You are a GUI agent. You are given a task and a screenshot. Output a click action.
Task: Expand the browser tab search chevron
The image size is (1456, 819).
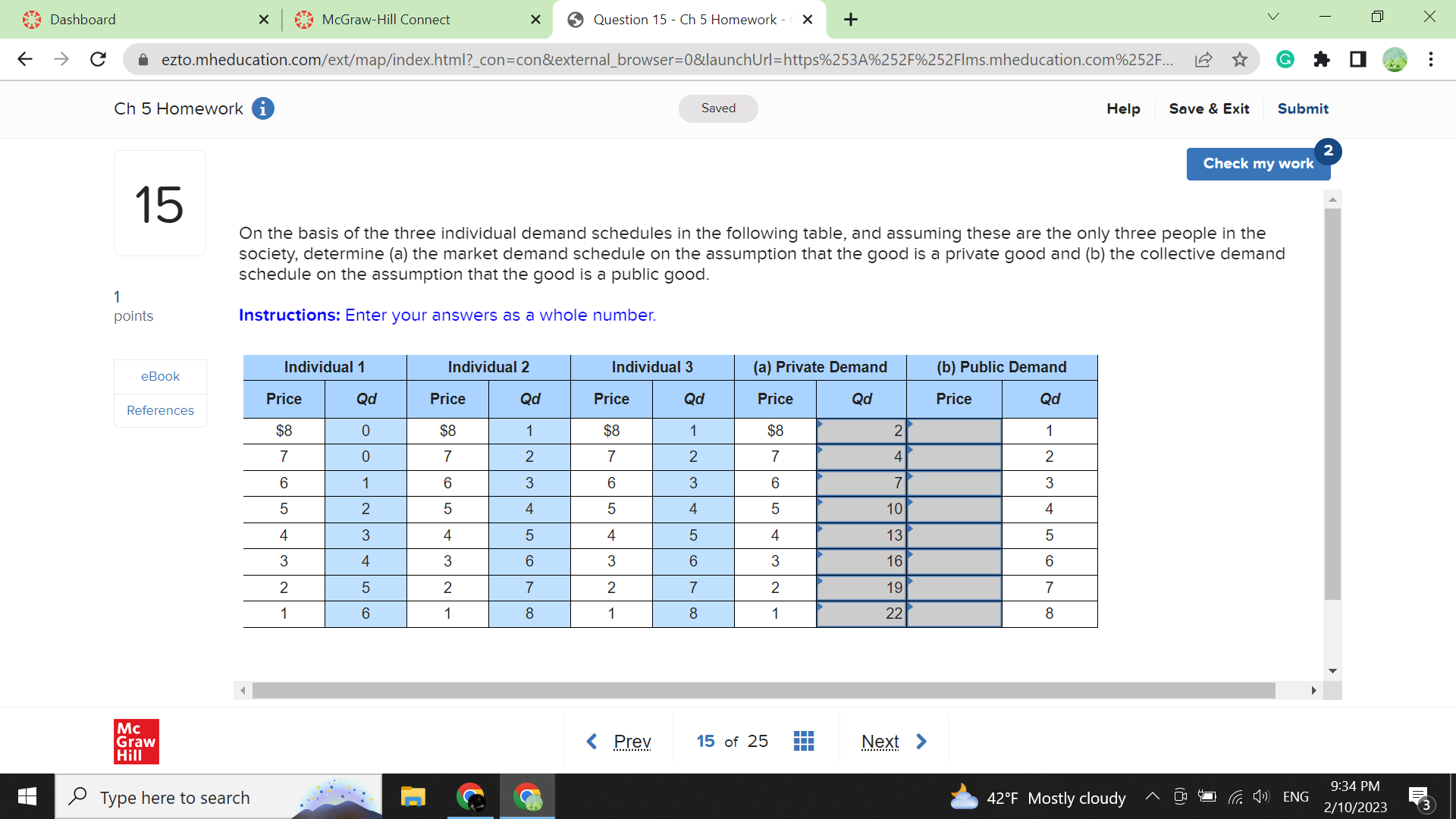1273,16
